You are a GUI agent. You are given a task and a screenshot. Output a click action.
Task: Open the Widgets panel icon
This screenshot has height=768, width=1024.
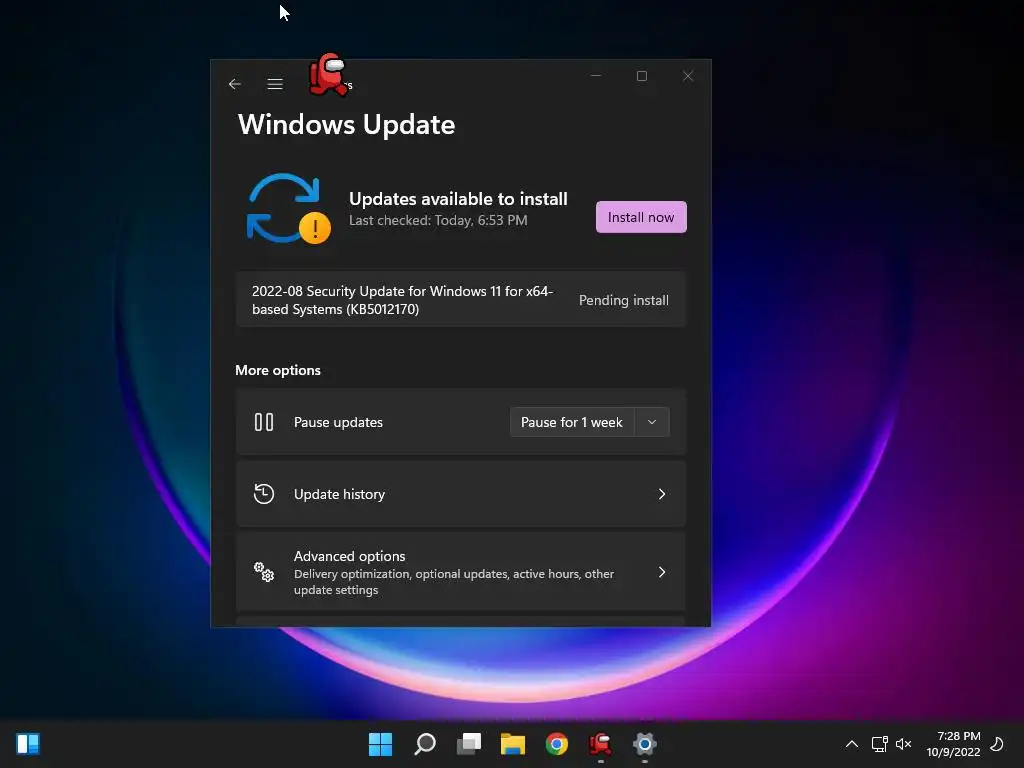click(x=28, y=744)
